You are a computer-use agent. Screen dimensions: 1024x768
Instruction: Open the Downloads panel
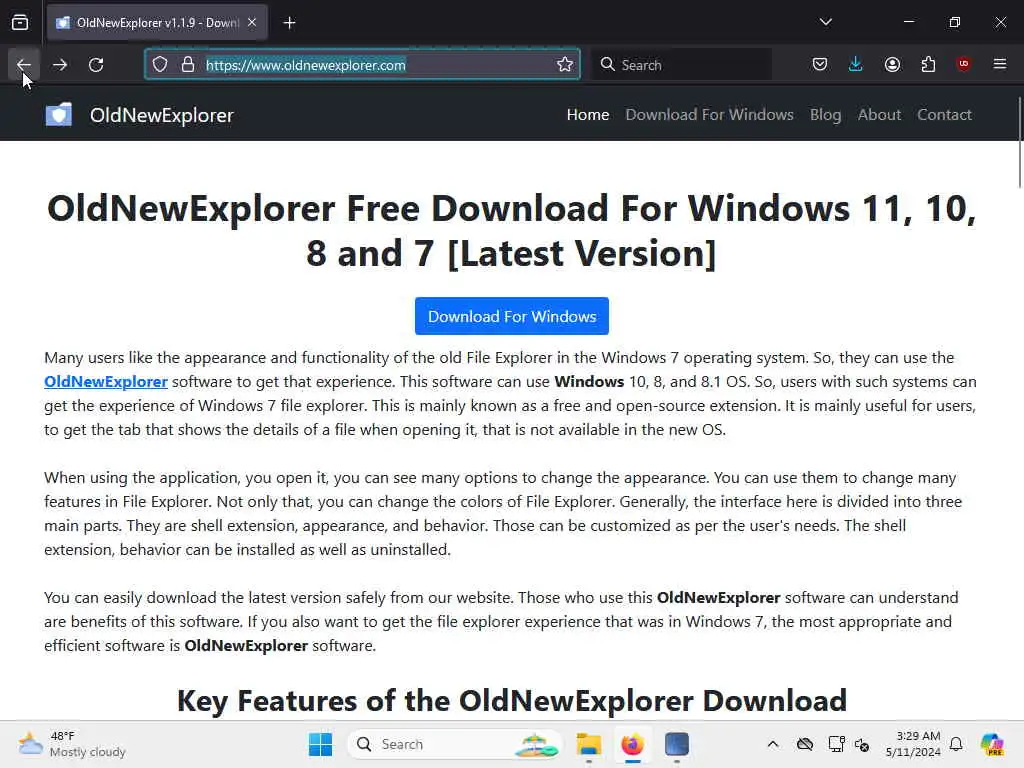click(x=856, y=65)
